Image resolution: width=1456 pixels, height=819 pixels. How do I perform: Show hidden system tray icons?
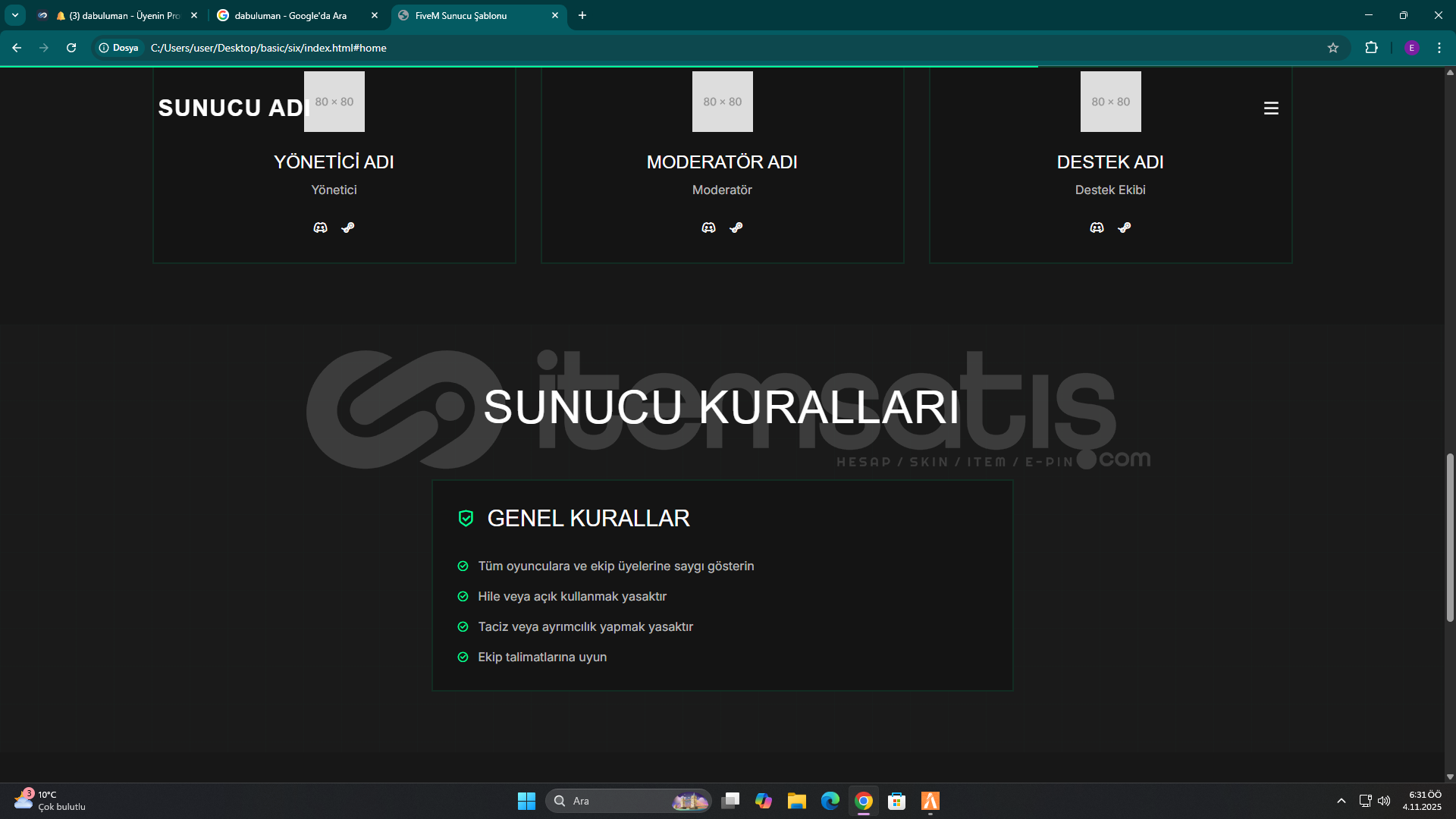click(x=1341, y=801)
